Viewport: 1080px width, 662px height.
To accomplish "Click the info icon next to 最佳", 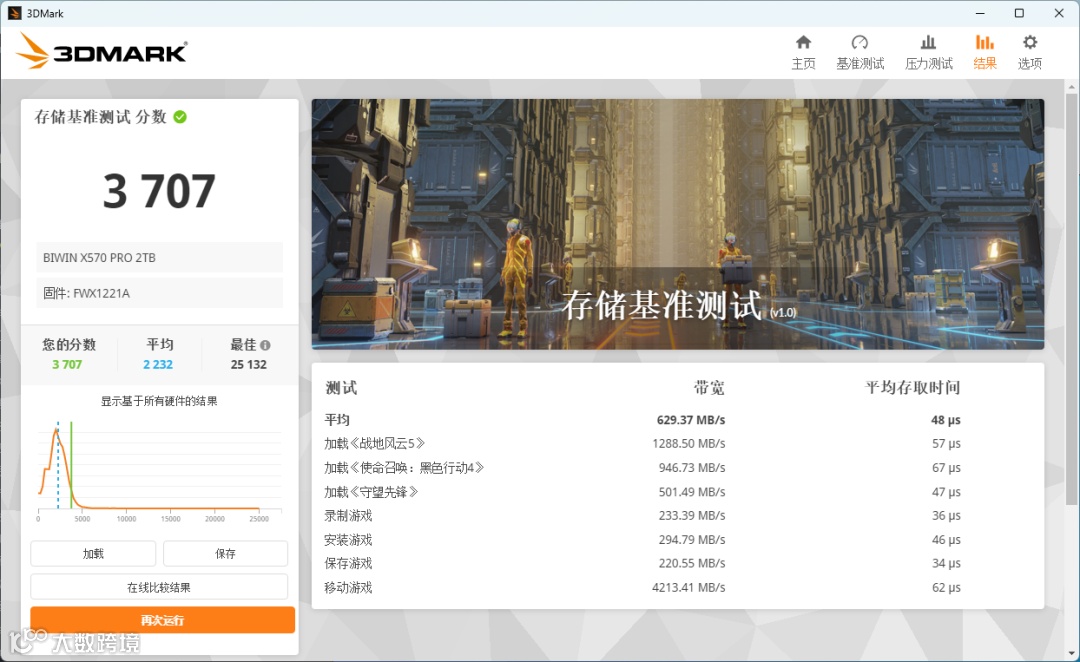I will (265, 345).
